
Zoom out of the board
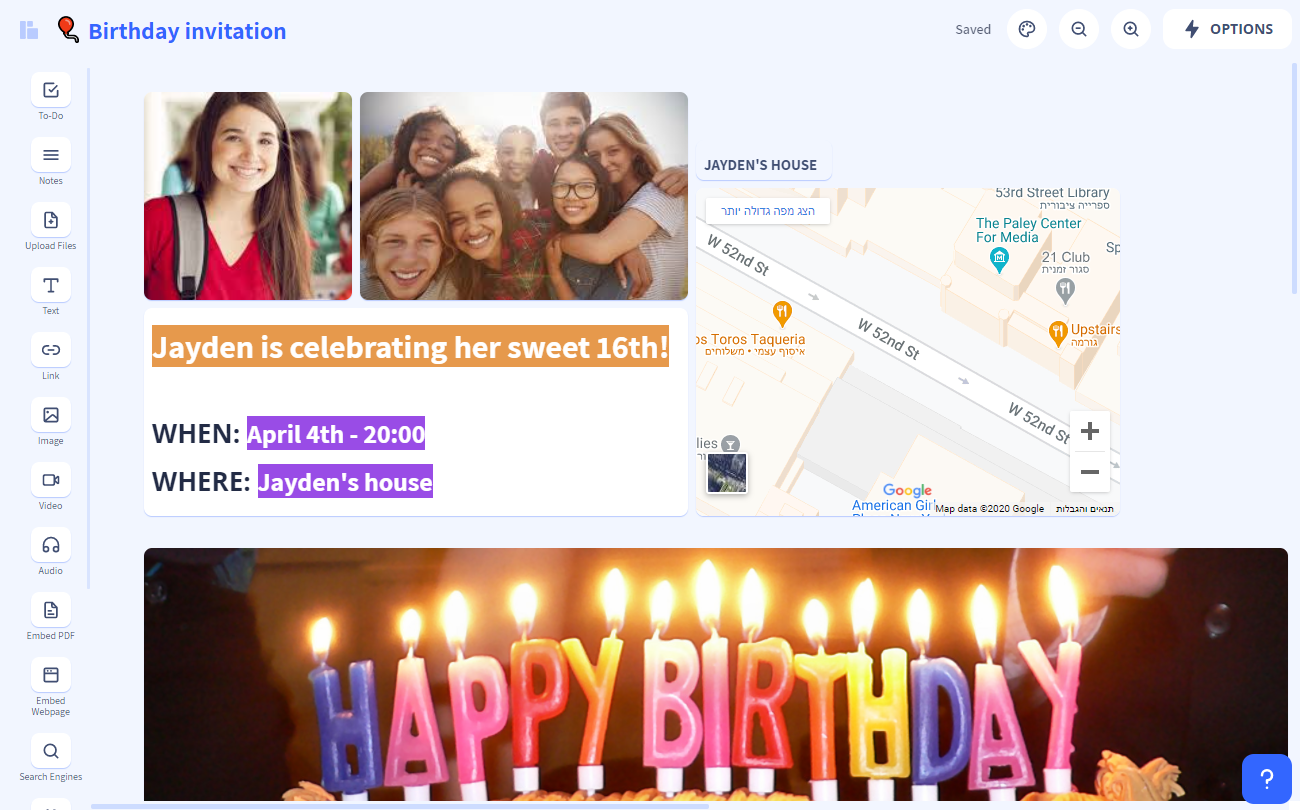point(1079,29)
